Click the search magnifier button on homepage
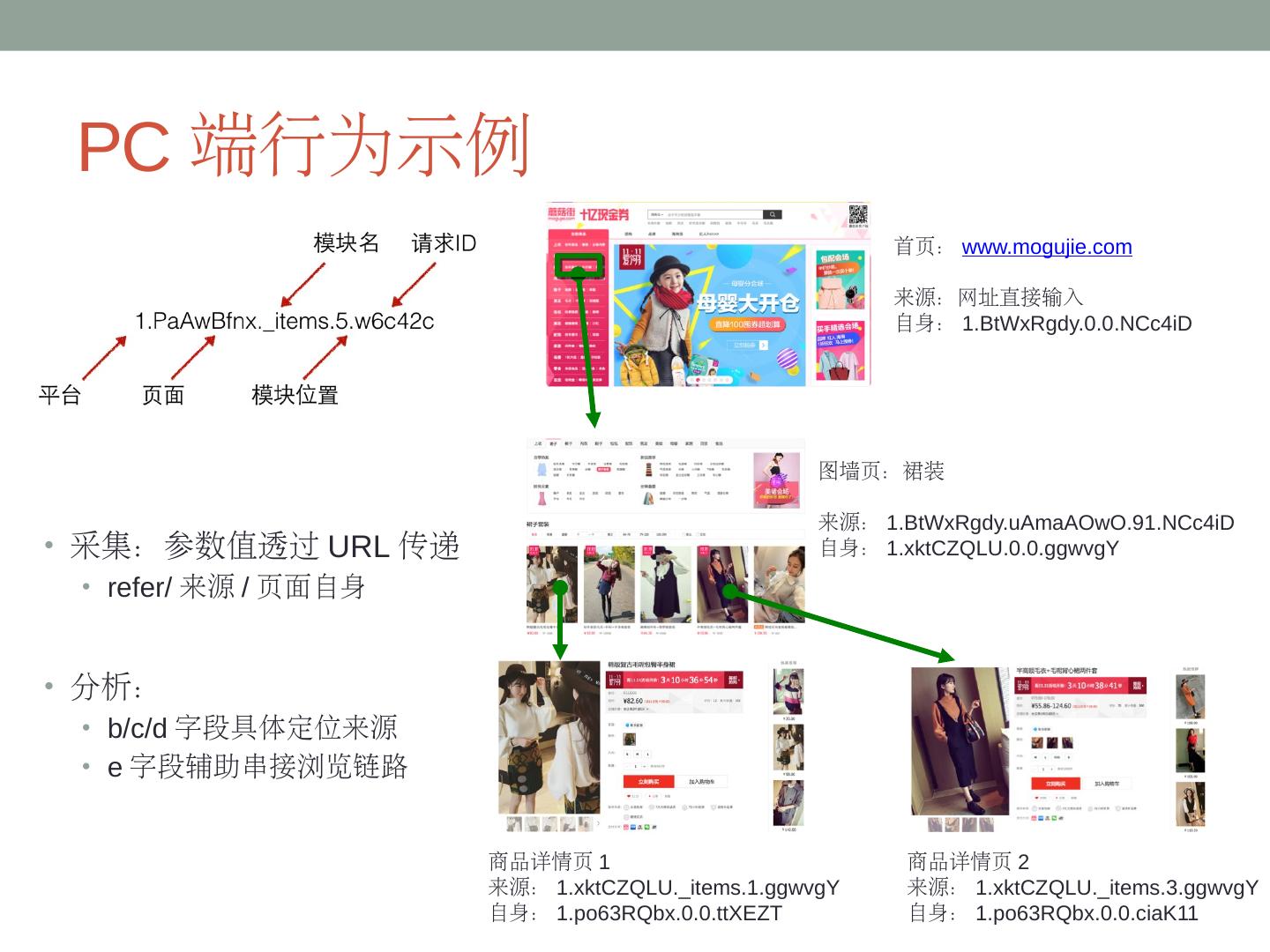1270x952 pixels. click(772, 214)
